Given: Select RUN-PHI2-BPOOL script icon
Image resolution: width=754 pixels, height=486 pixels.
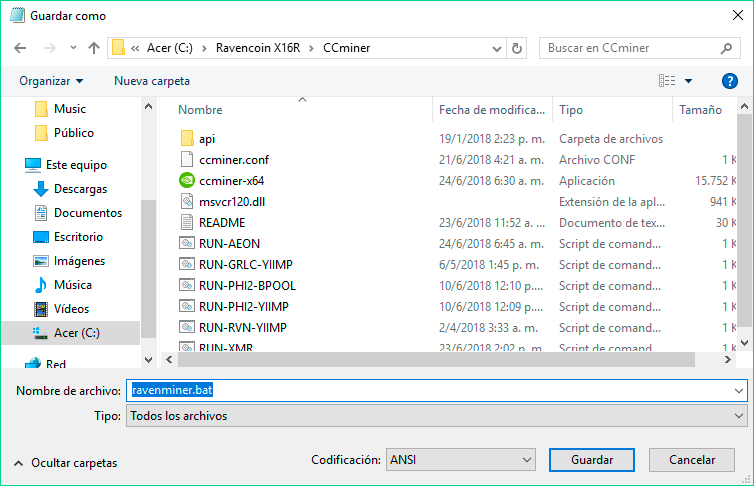Looking at the screenshot, I should (187, 286).
